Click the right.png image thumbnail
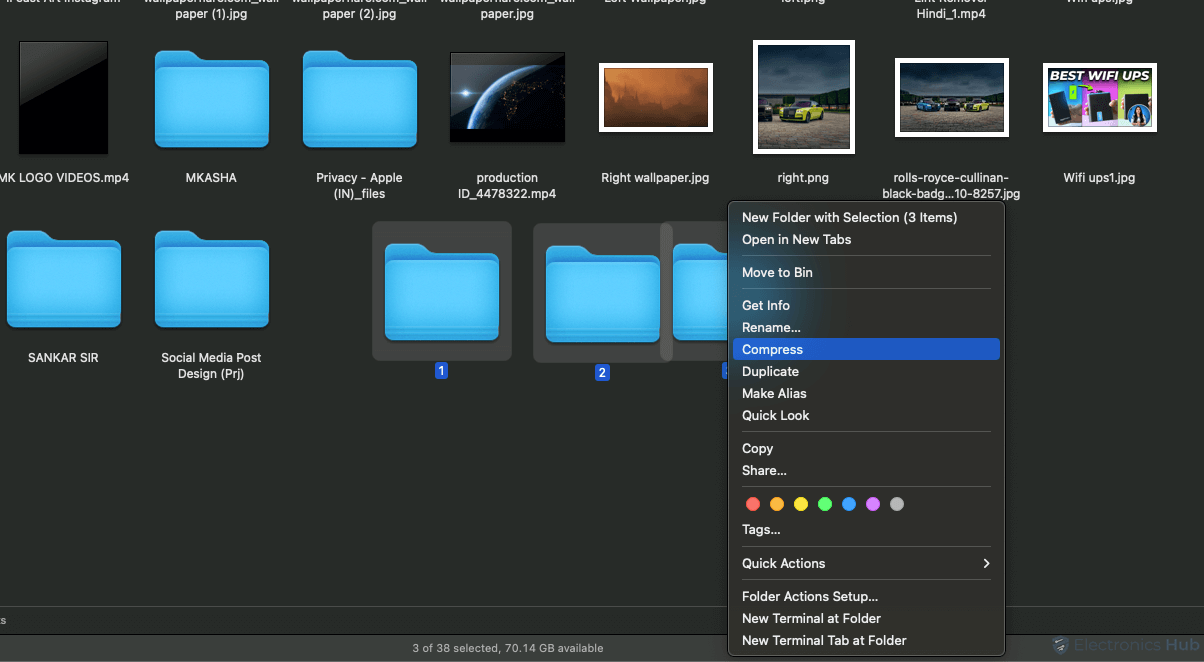The image size is (1204, 662). click(x=803, y=97)
